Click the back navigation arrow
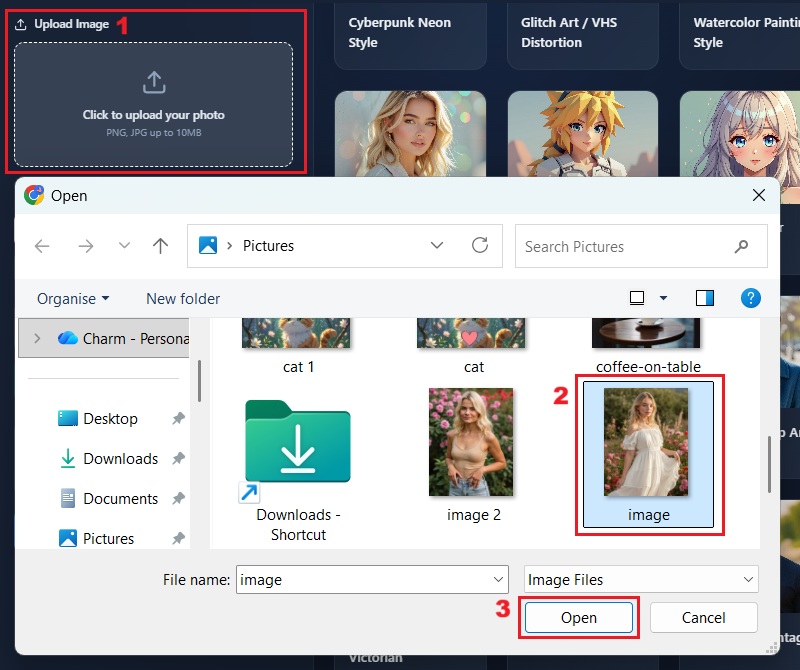 pos(40,246)
